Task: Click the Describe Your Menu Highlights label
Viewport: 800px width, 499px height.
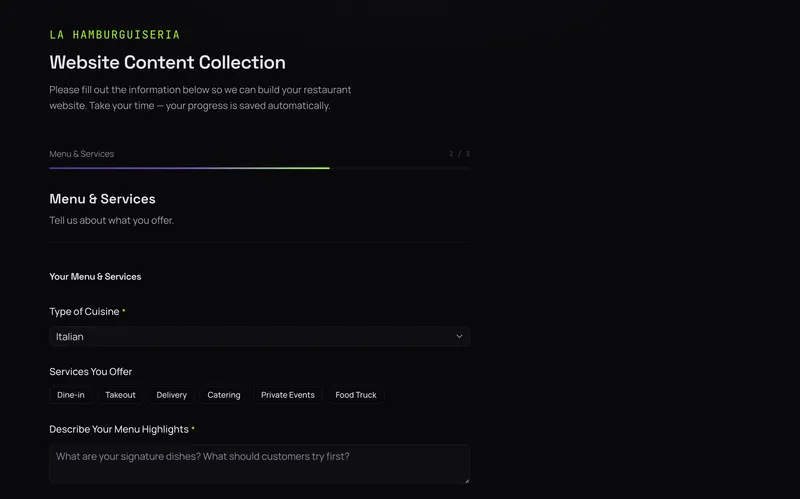Action: coord(119,429)
